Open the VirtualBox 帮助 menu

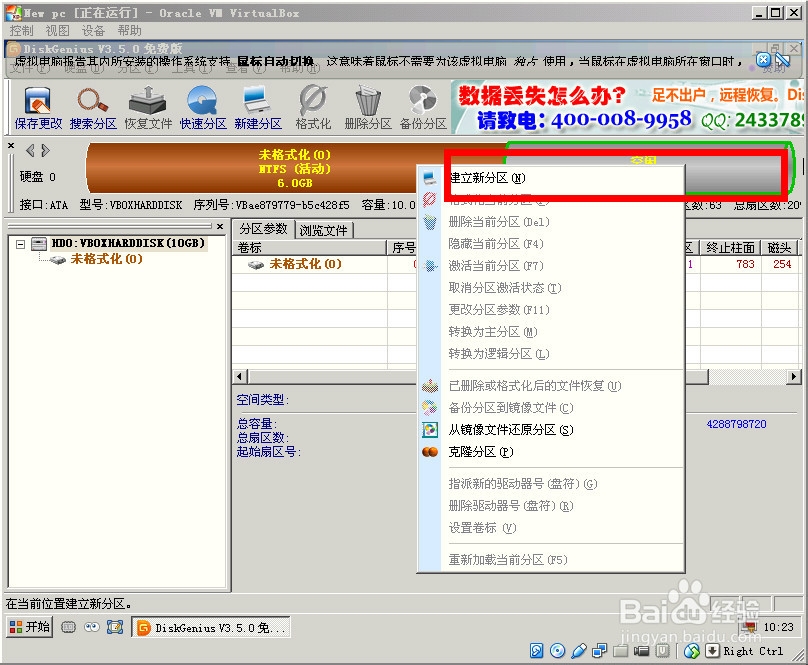click(x=129, y=31)
